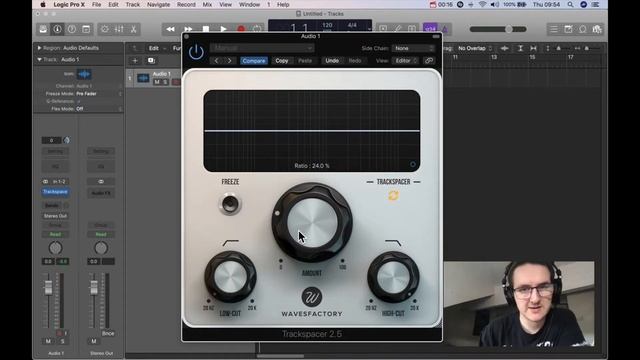Viewport: 640px width, 360px height.
Task: Open Freeze Mode Pre Fader menu
Action: click(x=99, y=94)
